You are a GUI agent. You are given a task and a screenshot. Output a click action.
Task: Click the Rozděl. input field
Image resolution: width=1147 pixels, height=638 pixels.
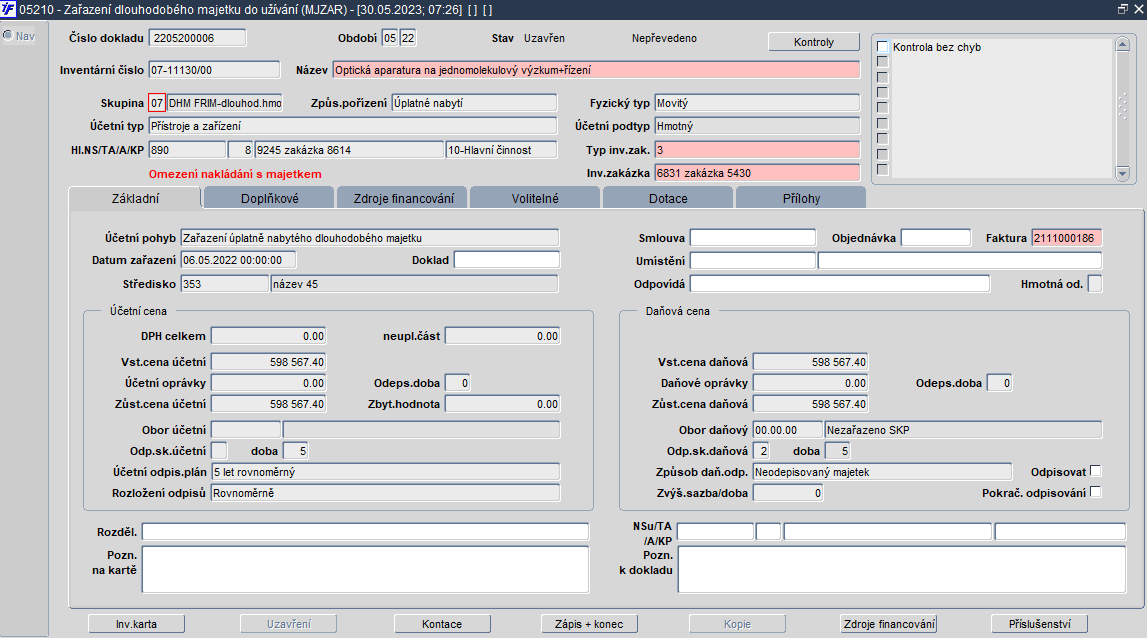(365, 532)
